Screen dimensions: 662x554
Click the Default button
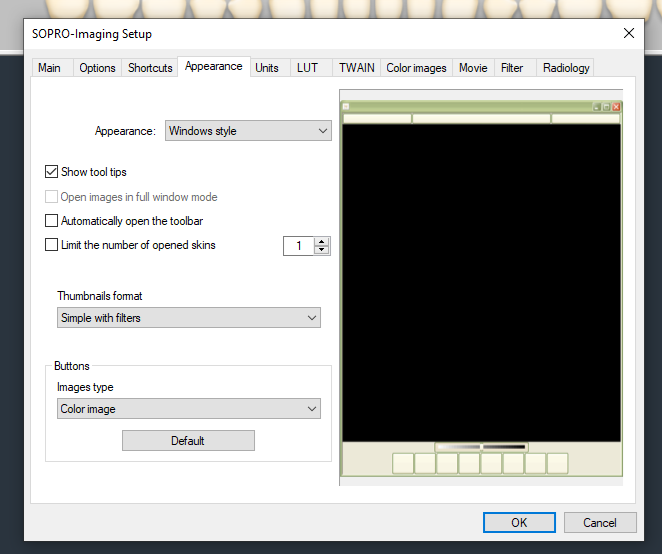tap(188, 441)
